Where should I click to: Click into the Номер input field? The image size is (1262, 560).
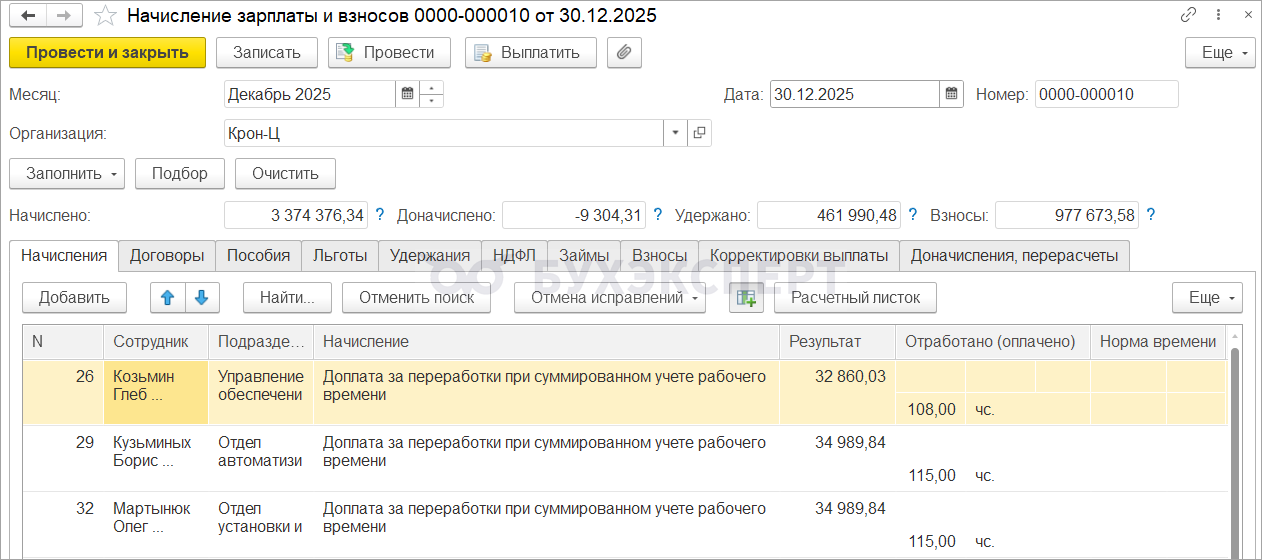[x=1106, y=95]
